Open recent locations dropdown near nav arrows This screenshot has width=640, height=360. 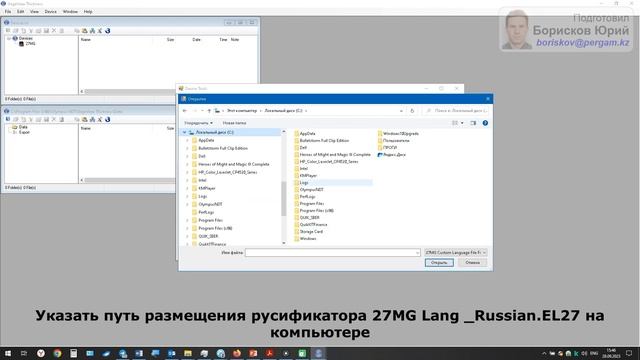click(202, 111)
